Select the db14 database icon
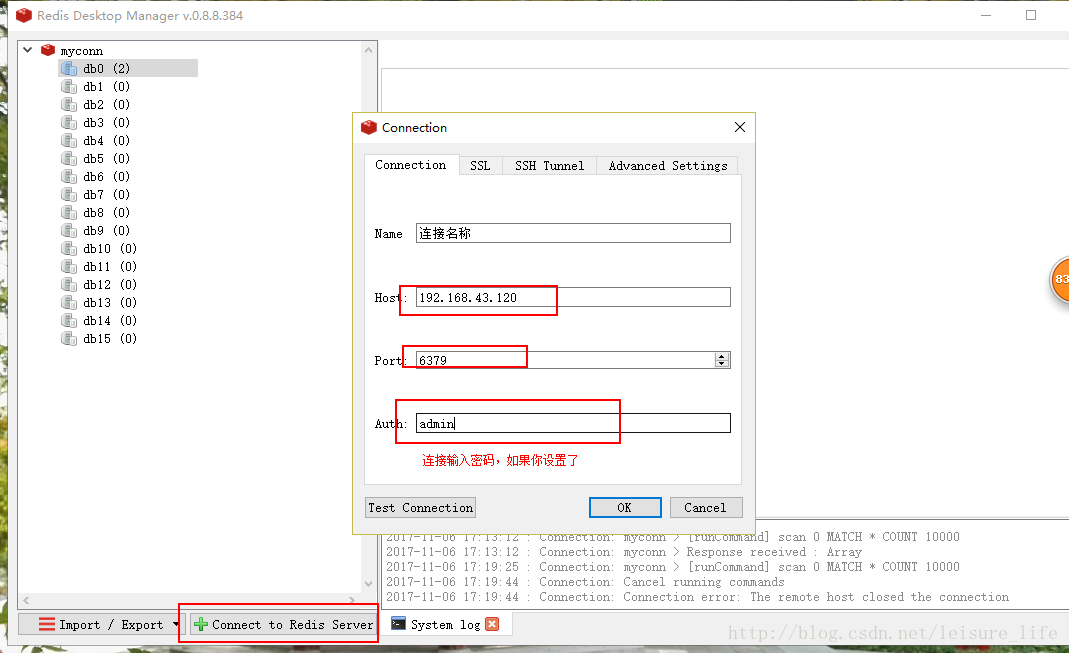The height and width of the screenshot is (653, 1069). click(69, 320)
